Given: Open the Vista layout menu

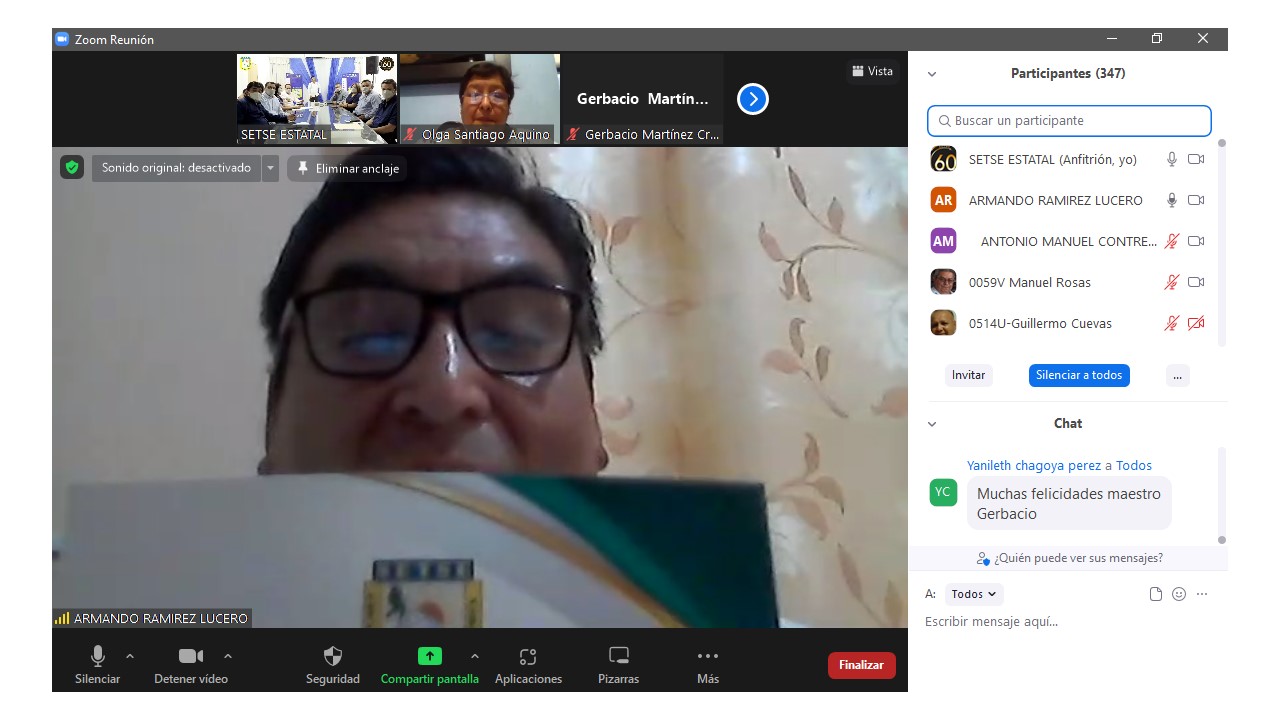Looking at the screenshot, I should (x=872, y=71).
